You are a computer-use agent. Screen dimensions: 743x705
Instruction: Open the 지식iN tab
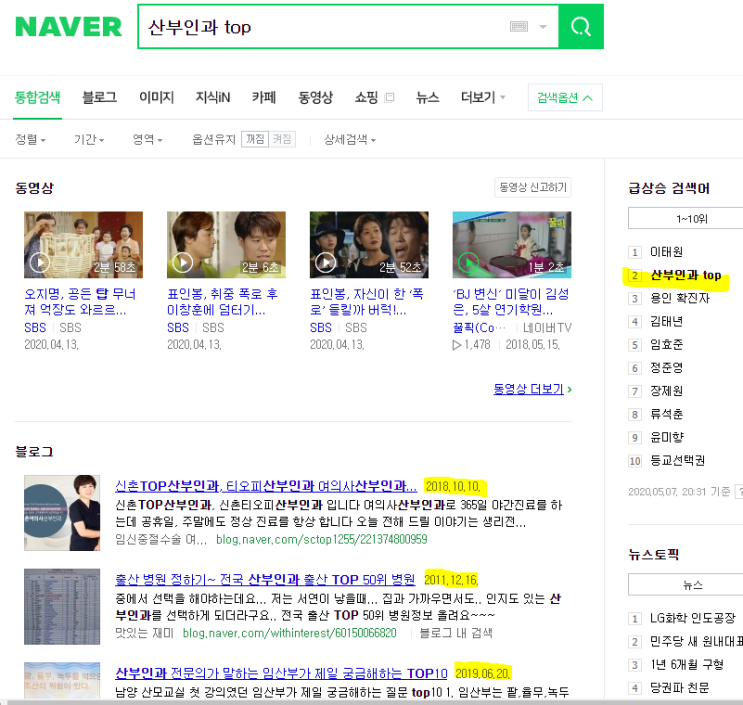point(213,98)
